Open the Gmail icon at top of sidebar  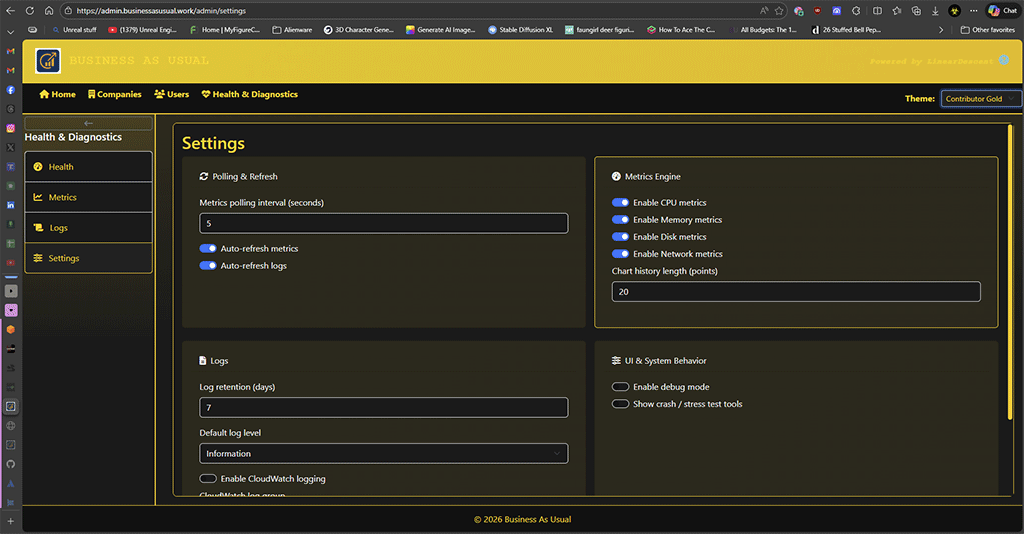click(11, 51)
